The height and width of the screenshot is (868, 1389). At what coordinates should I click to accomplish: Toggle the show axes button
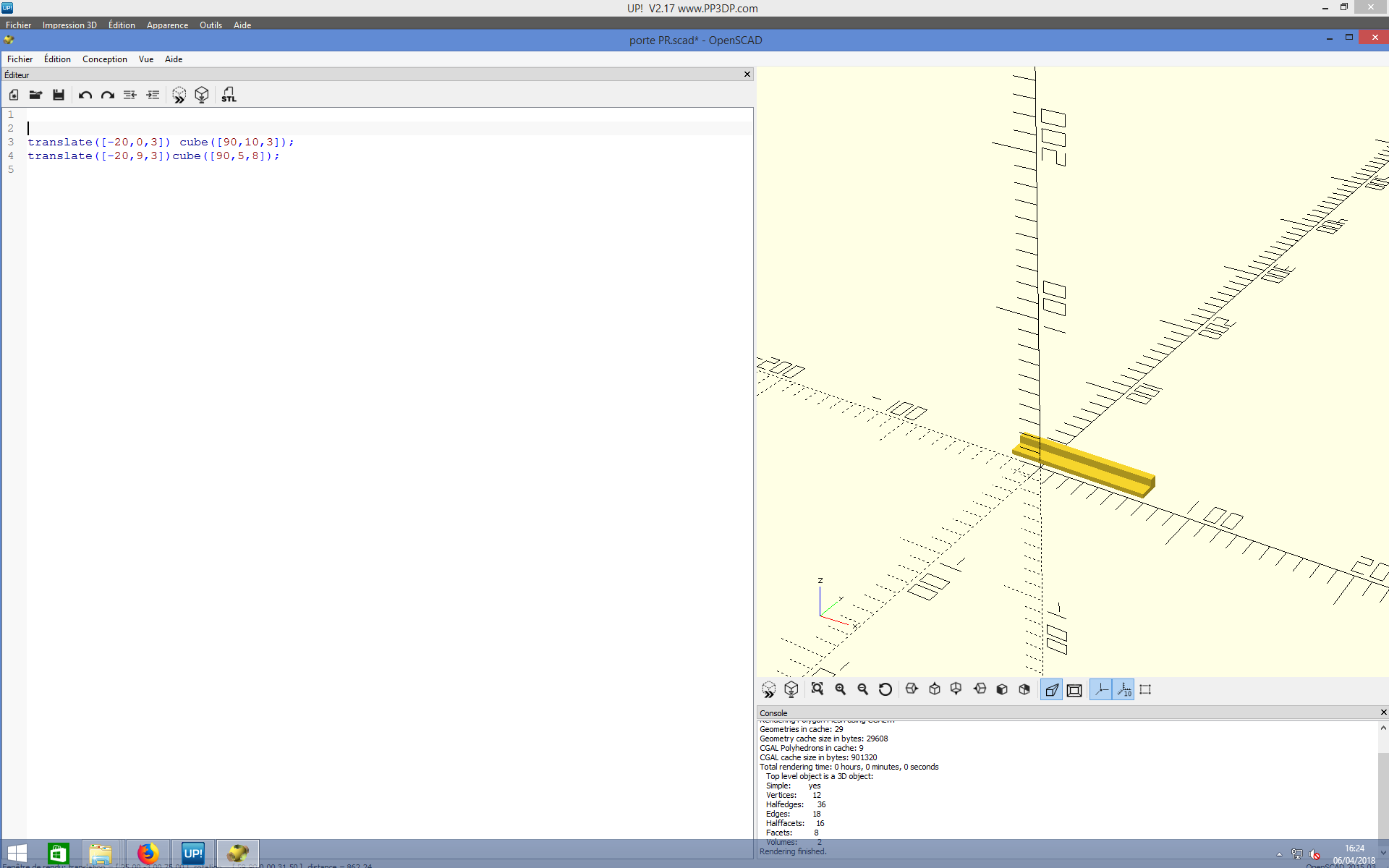coord(1101,689)
